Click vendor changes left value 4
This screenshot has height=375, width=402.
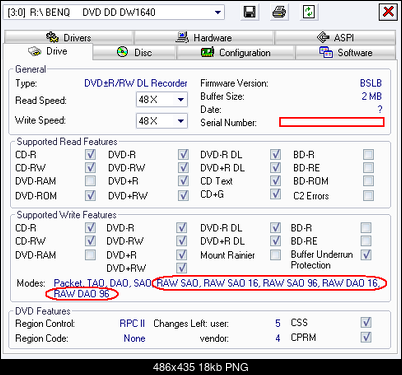(x=278, y=338)
